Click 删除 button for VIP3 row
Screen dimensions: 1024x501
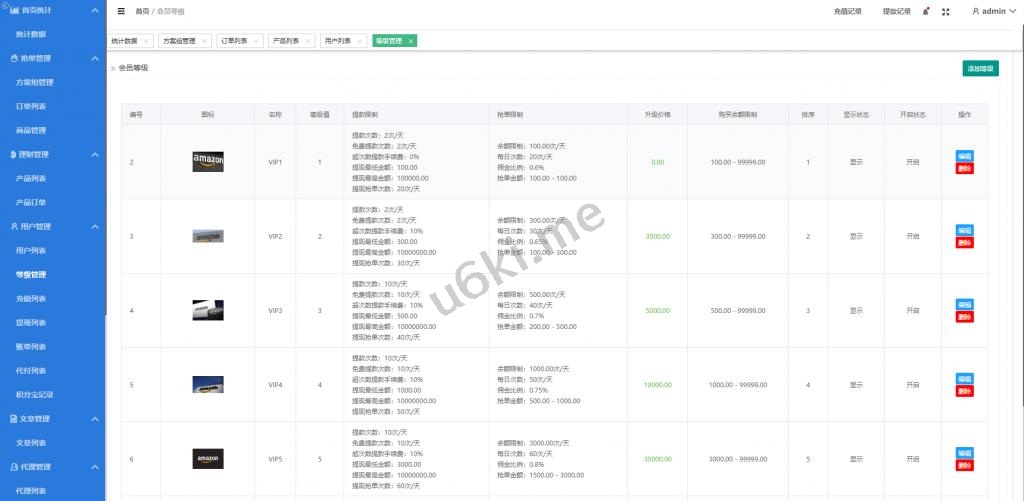[x=964, y=317]
